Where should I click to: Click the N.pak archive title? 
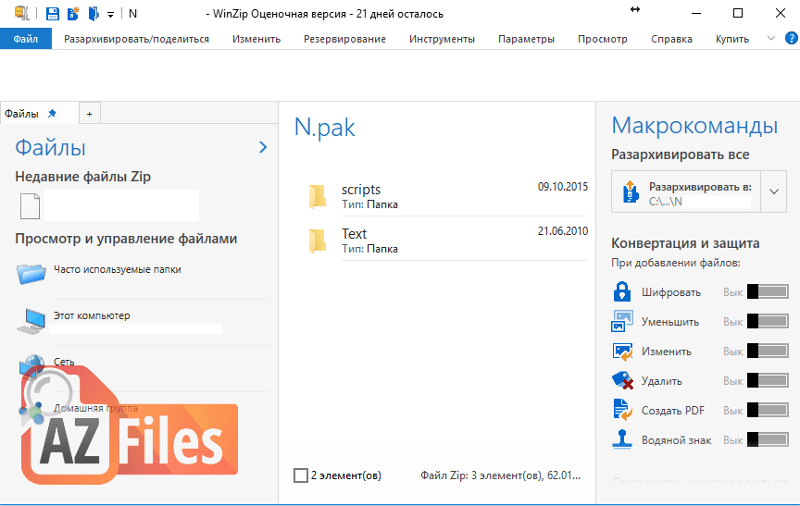[x=324, y=128]
